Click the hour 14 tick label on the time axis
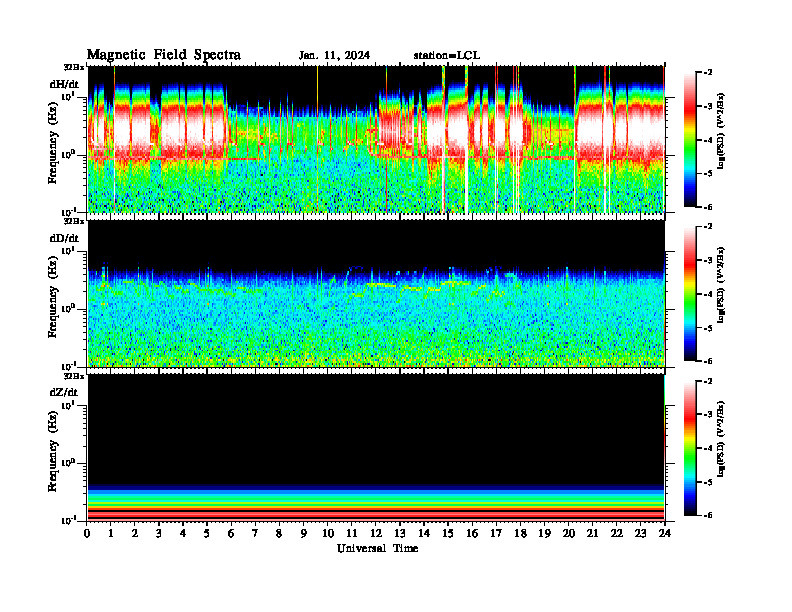792x612 pixels. tap(424, 534)
